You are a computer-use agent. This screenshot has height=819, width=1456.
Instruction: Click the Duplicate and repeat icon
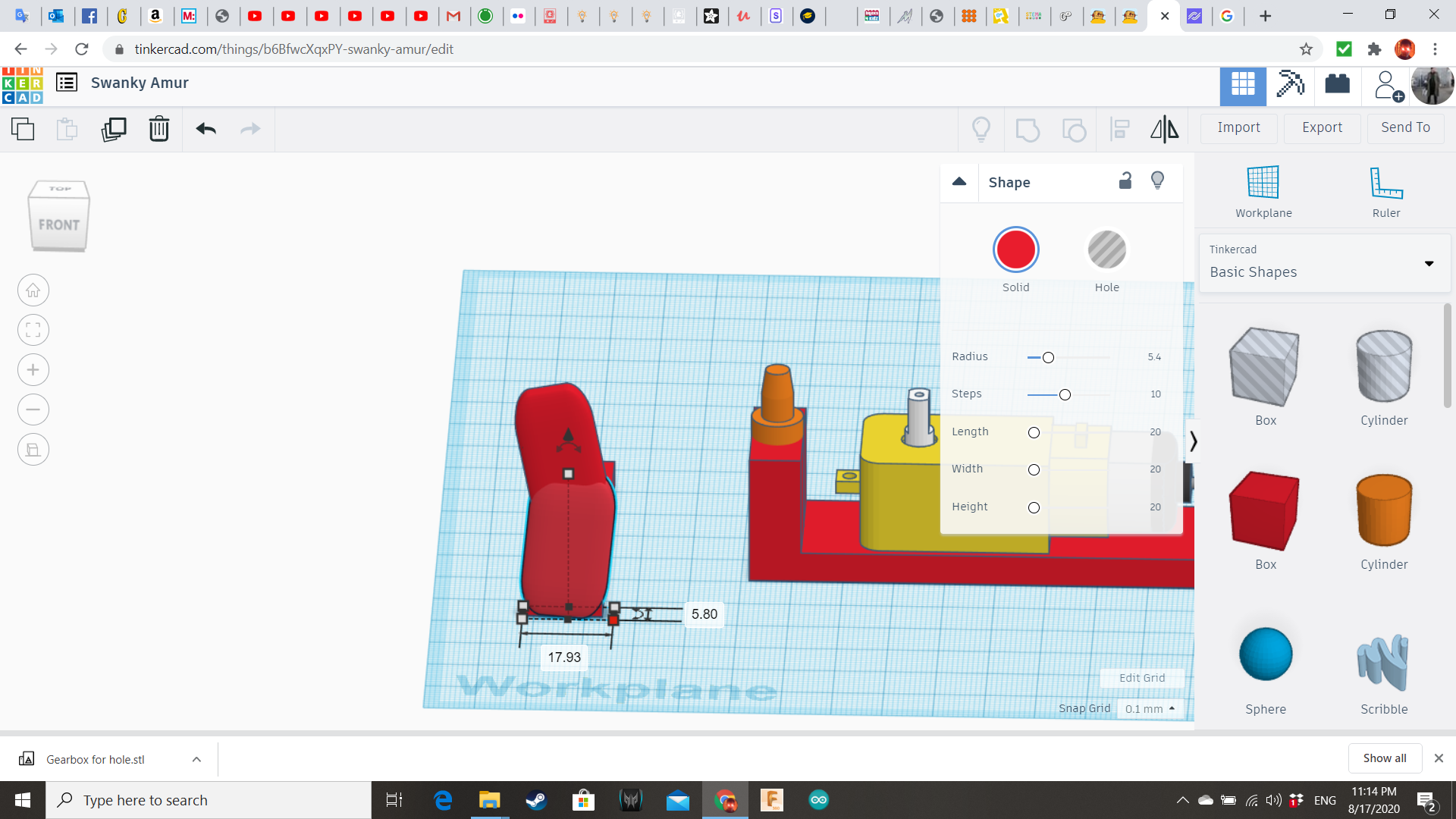tap(114, 129)
